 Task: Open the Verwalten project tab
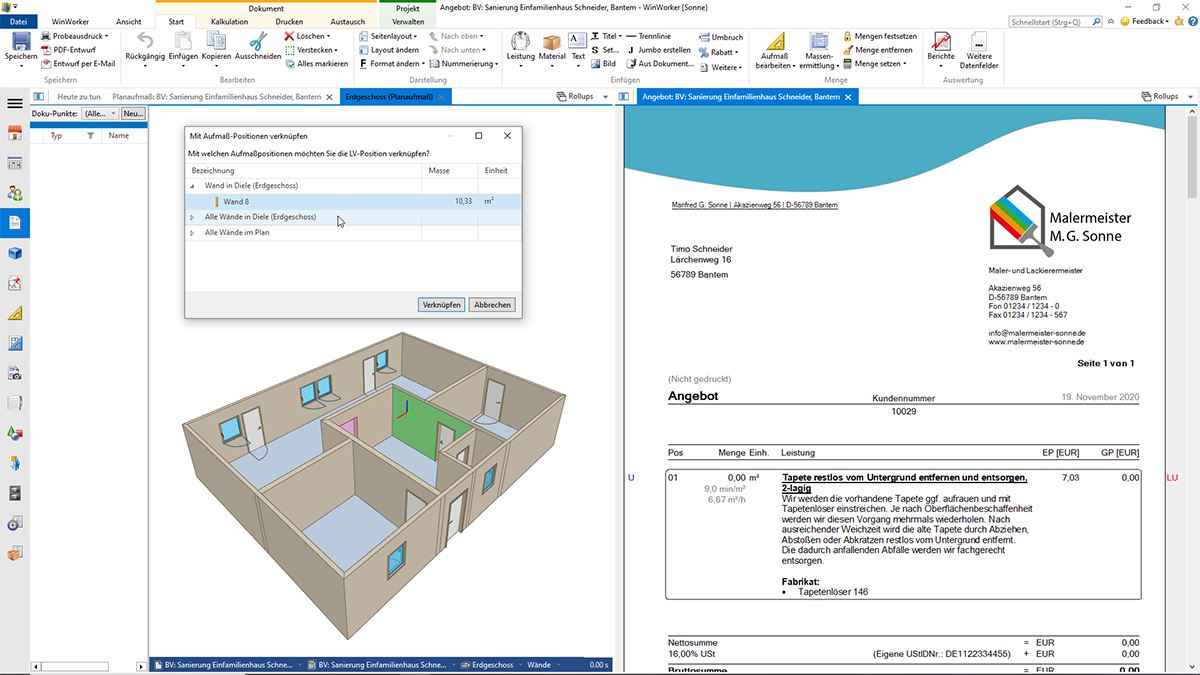tap(407, 21)
